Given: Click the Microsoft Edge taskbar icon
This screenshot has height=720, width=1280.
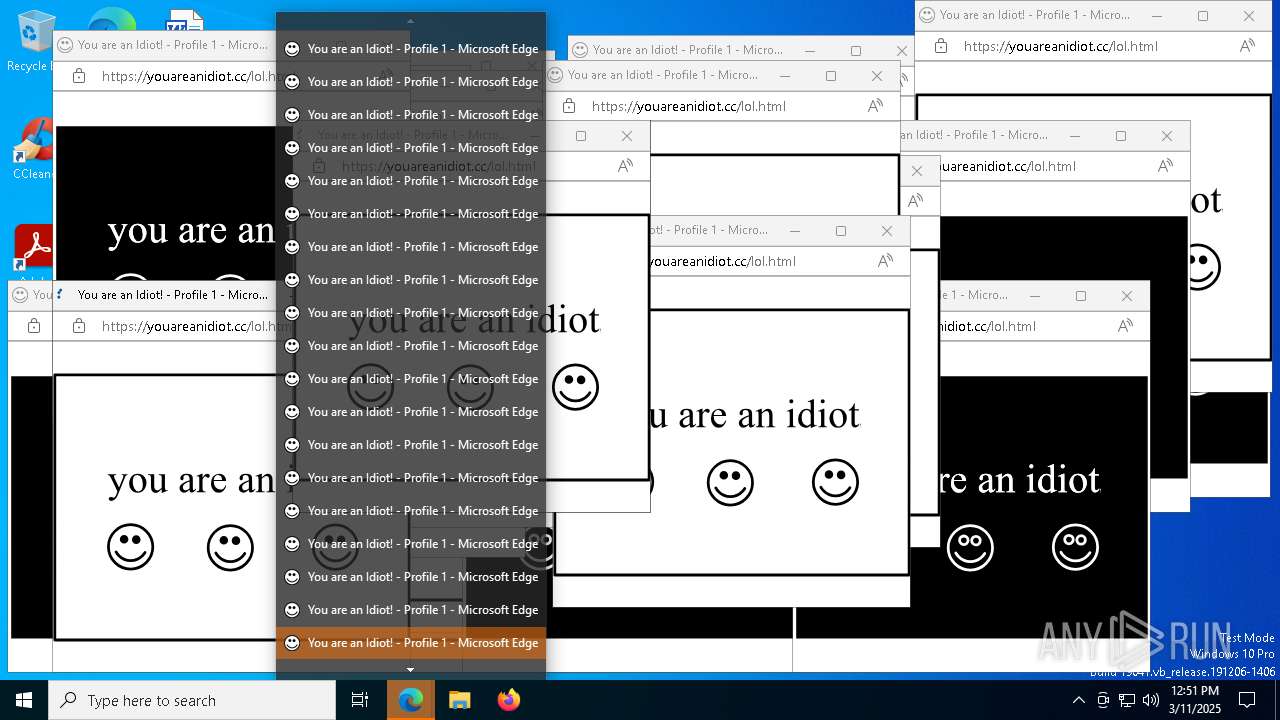Looking at the screenshot, I should pos(410,700).
